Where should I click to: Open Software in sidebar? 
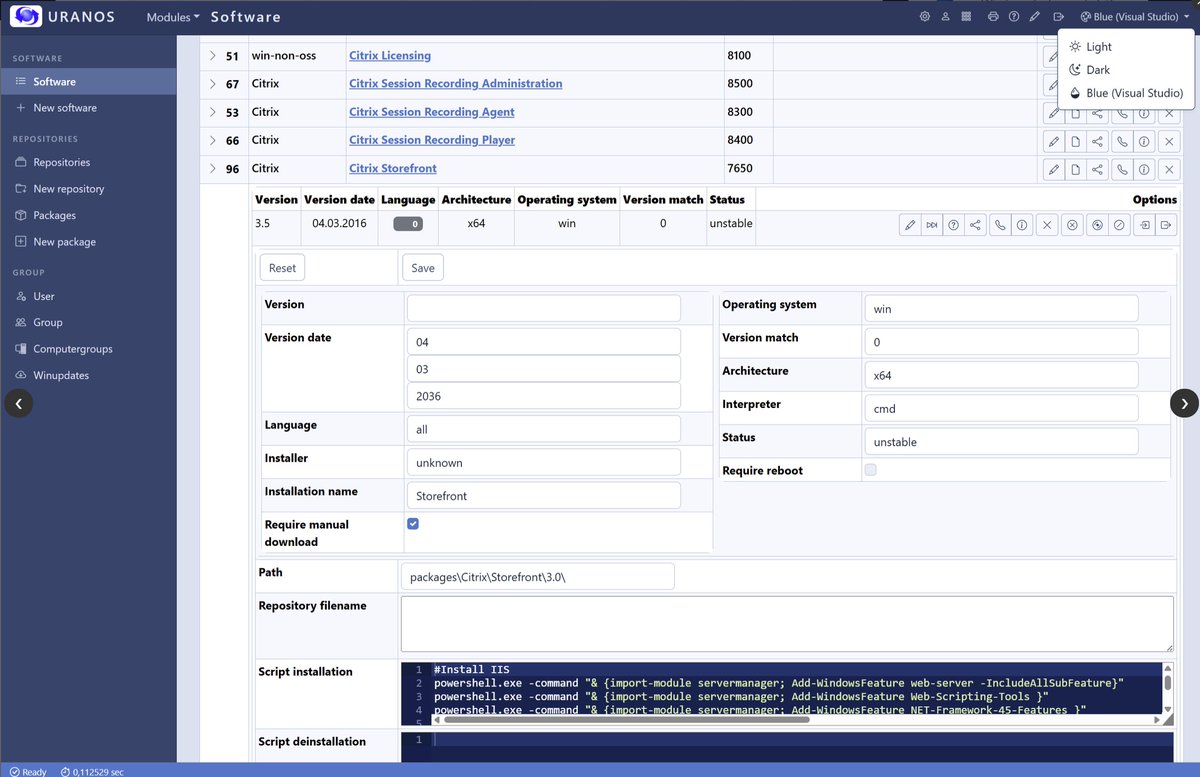(x=88, y=82)
